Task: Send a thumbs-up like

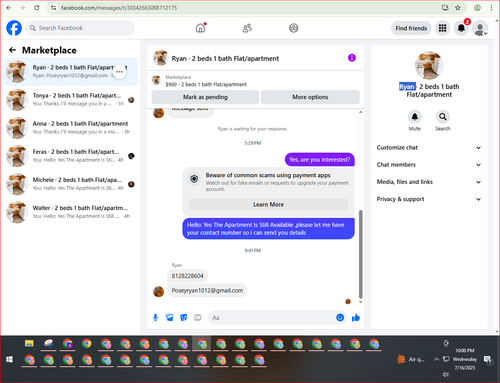Action: 356,318
